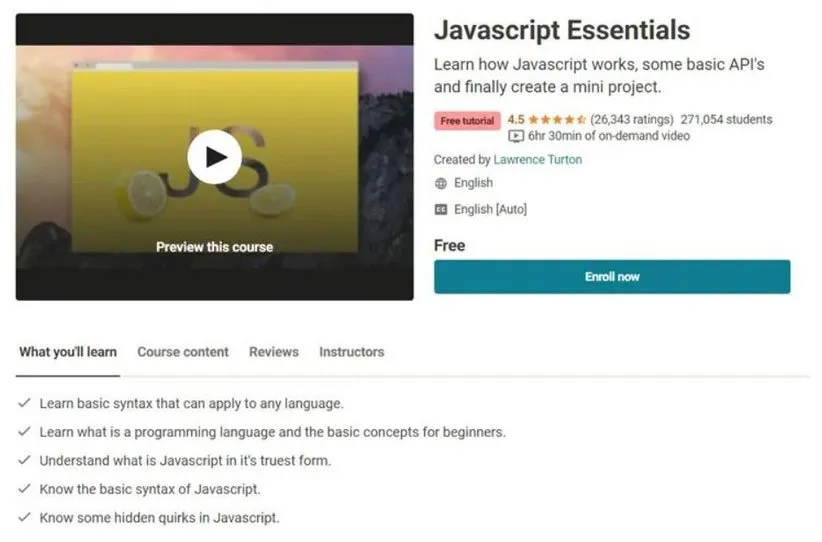The height and width of the screenshot is (542, 822).
Task: Click the Javascript Essentials course title
Action: pyautogui.click(x=562, y=30)
